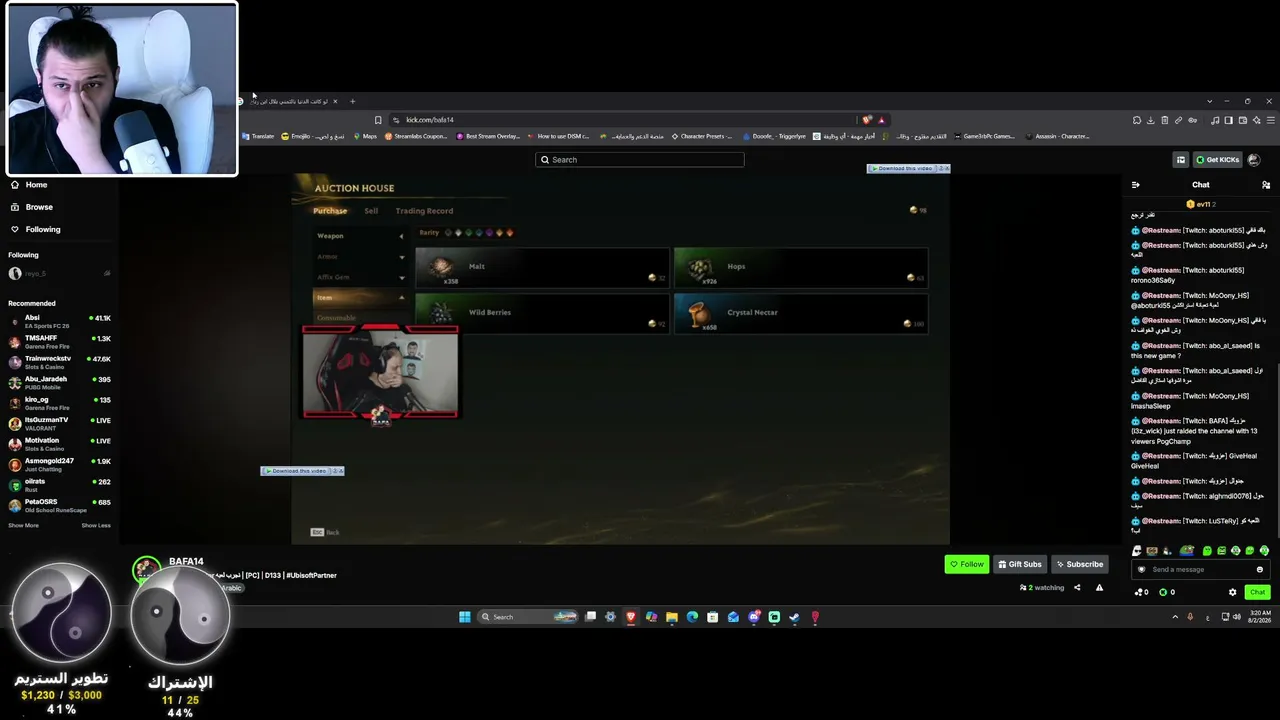Subscribe to the BAFA14 channel

pos(1079,564)
